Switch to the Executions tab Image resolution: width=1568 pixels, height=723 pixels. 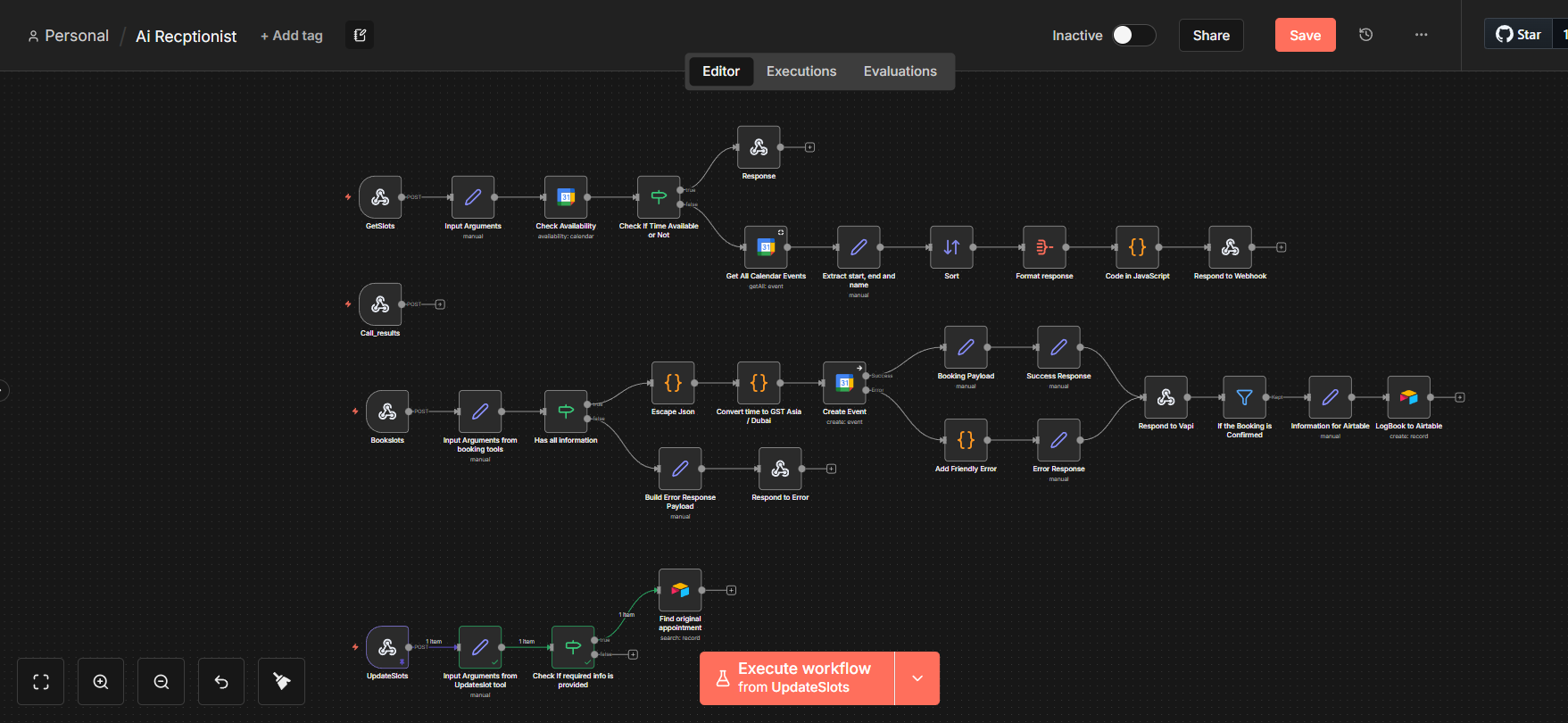pos(801,71)
